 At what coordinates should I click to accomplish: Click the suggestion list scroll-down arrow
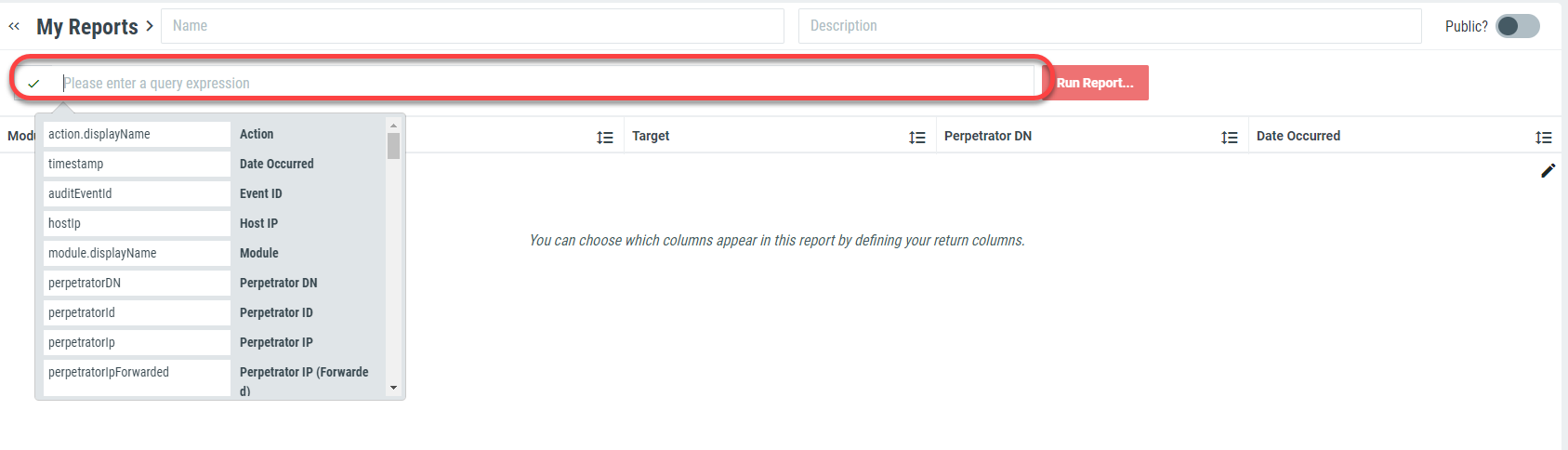tap(393, 388)
